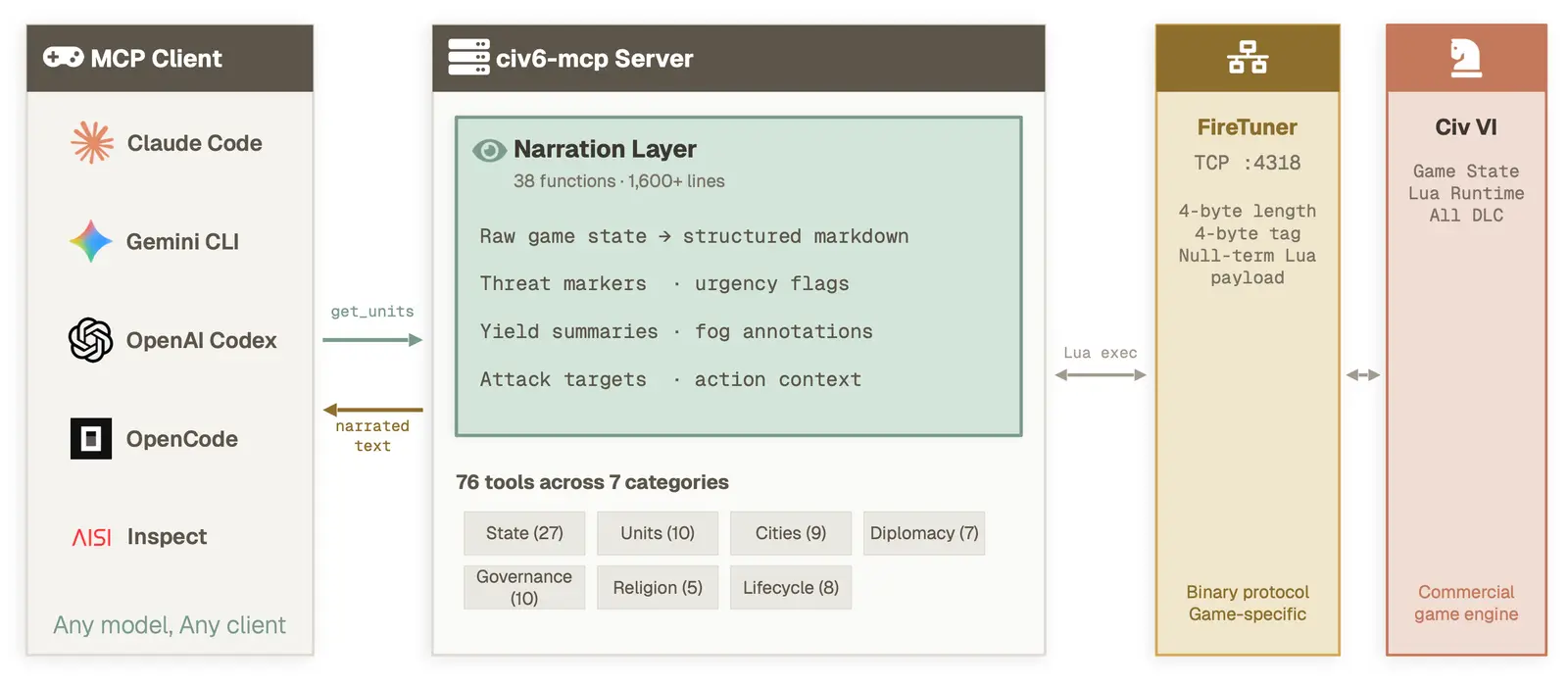Select the Units (10) category chip

tap(658, 533)
